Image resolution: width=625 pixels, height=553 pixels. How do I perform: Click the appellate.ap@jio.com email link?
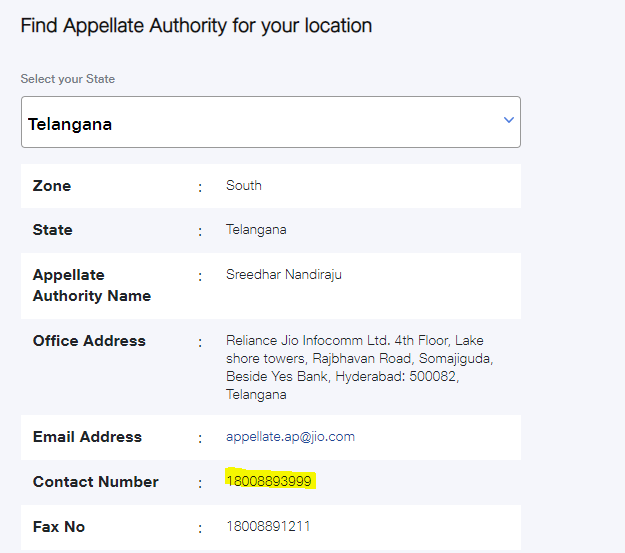pos(290,437)
